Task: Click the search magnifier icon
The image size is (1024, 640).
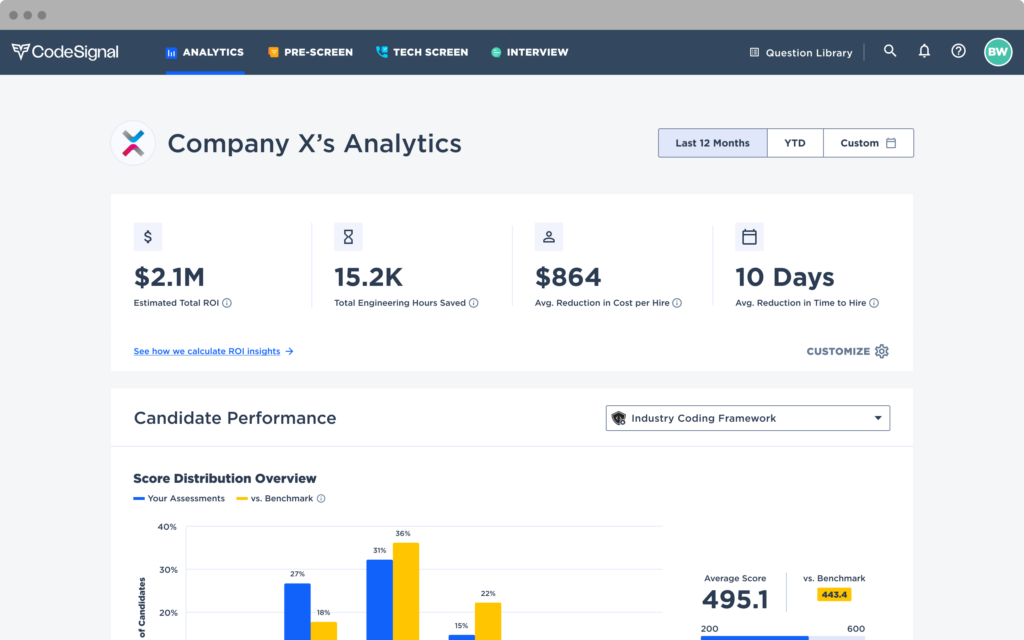Action: point(889,51)
